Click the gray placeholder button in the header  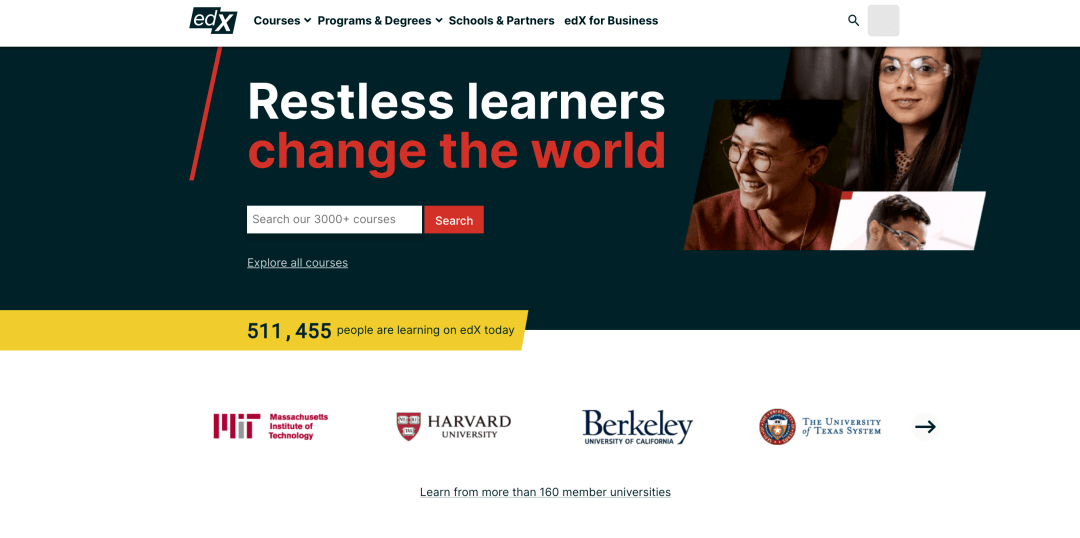point(883,20)
